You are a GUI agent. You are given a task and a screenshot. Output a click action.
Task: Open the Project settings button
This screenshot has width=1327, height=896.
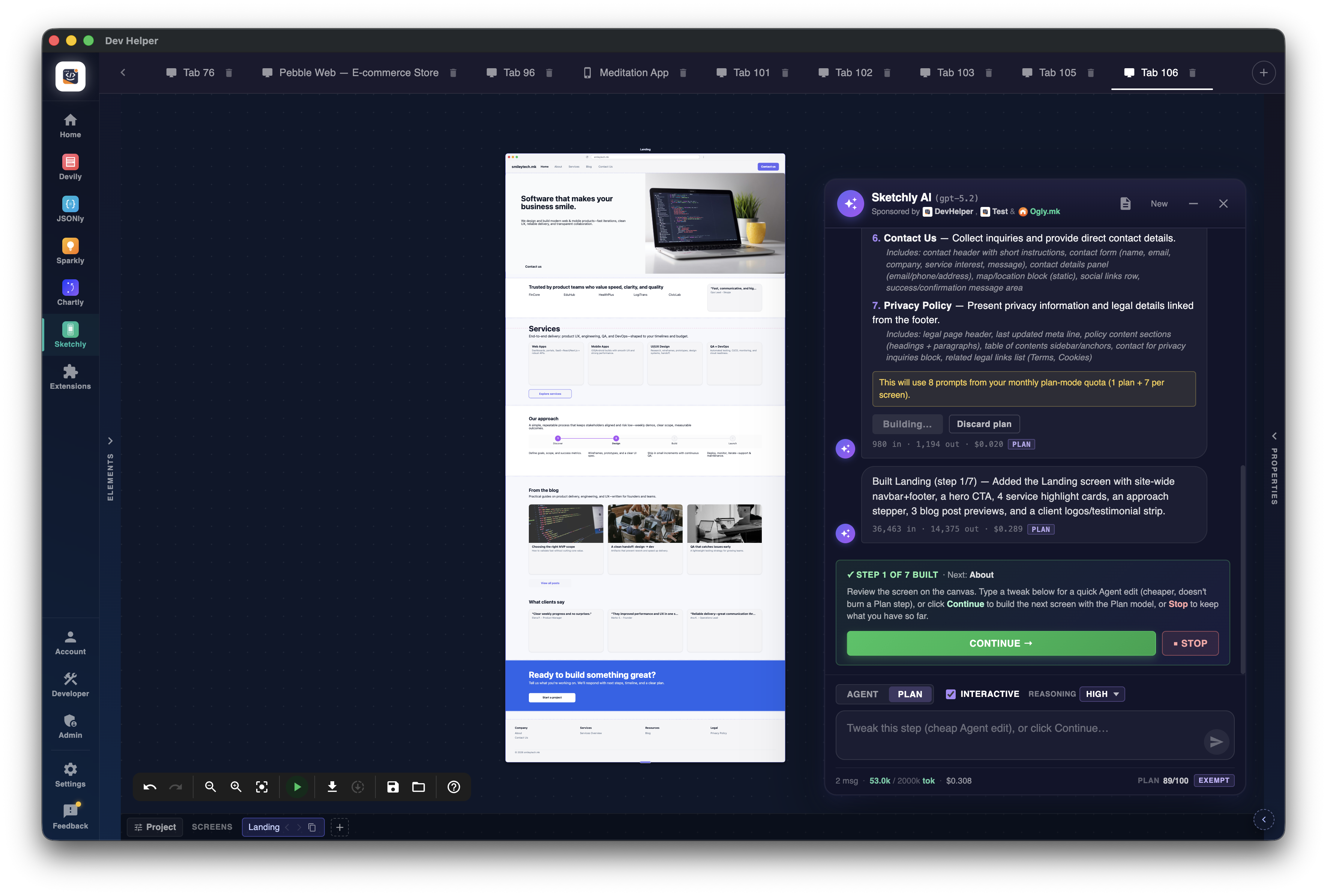(x=155, y=827)
